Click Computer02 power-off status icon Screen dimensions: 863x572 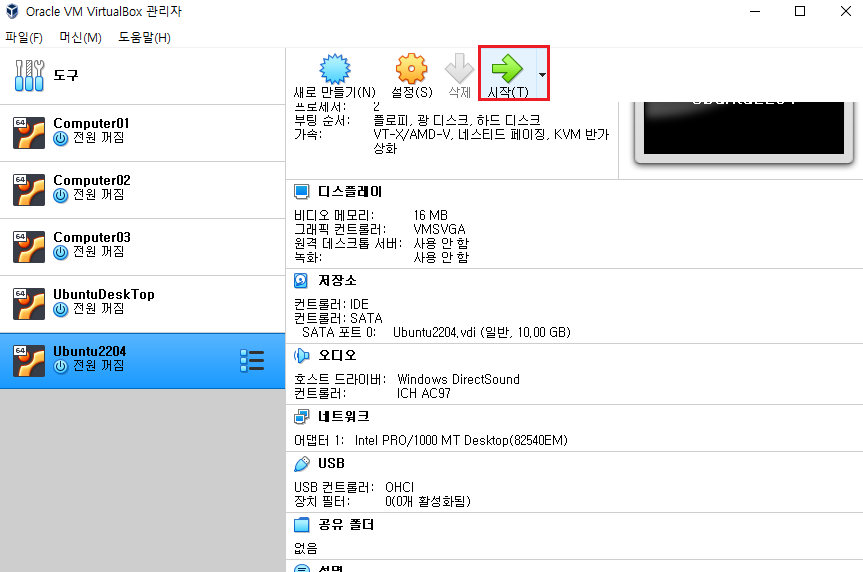[x=61, y=195]
